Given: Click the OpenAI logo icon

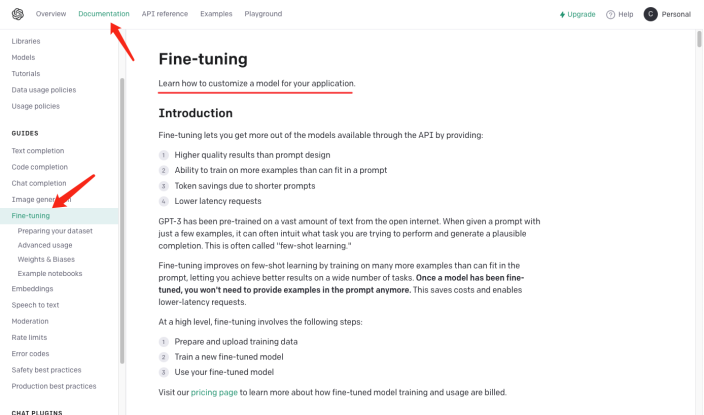Looking at the screenshot, I should [17, 14].
